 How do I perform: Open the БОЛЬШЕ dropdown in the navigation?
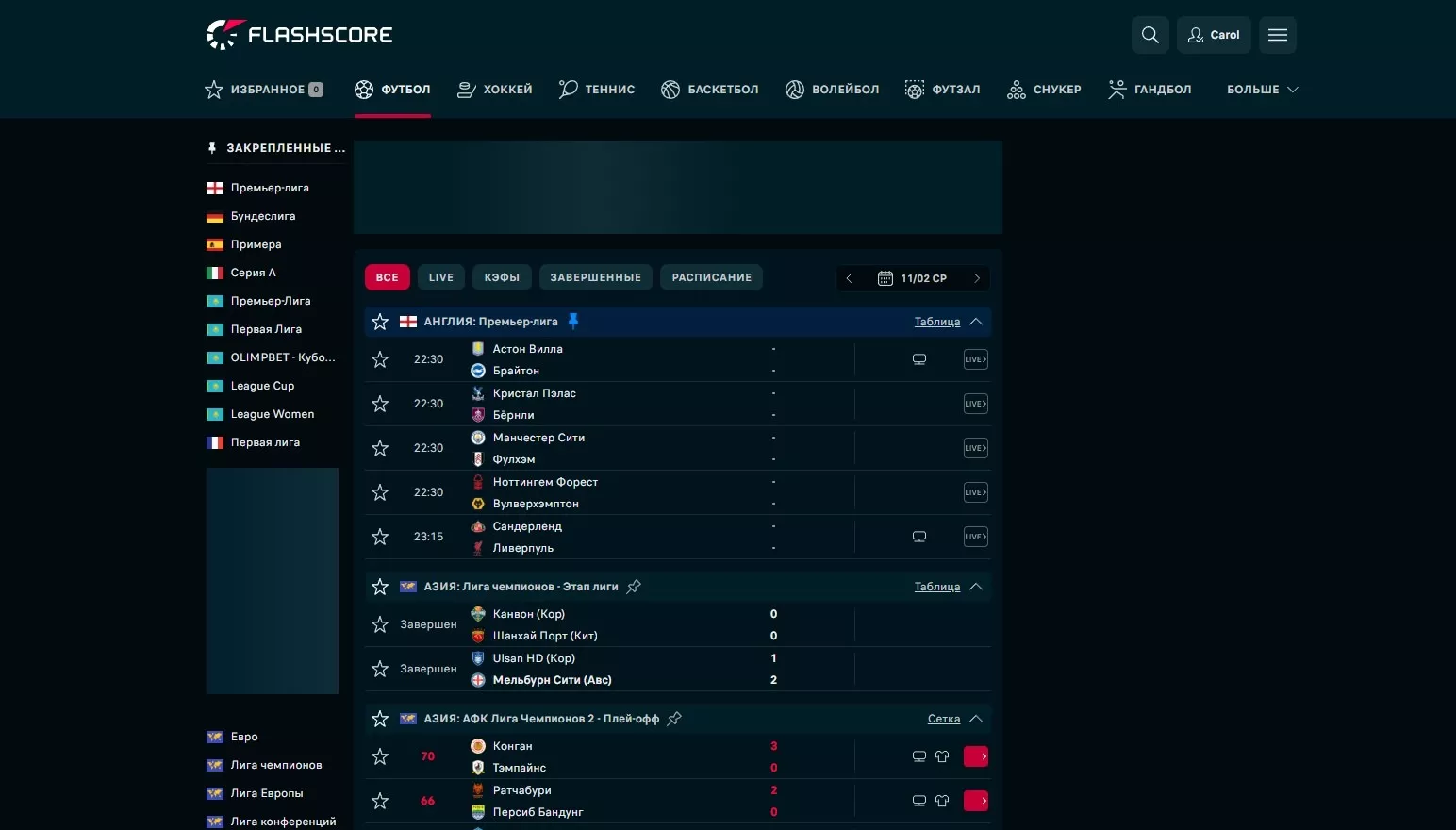(1263, 90)
